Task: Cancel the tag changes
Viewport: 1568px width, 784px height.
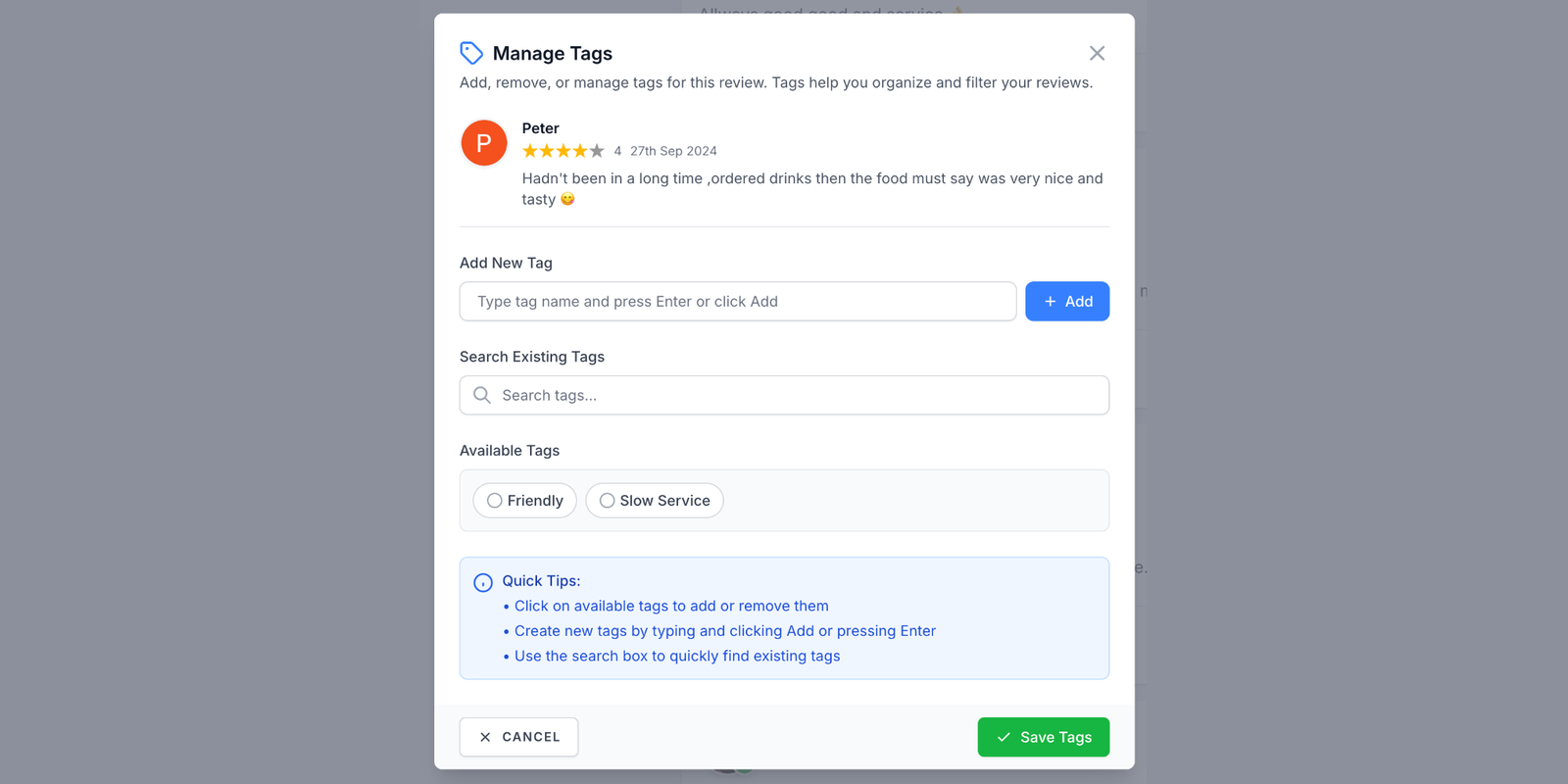Action: point(518,737)
